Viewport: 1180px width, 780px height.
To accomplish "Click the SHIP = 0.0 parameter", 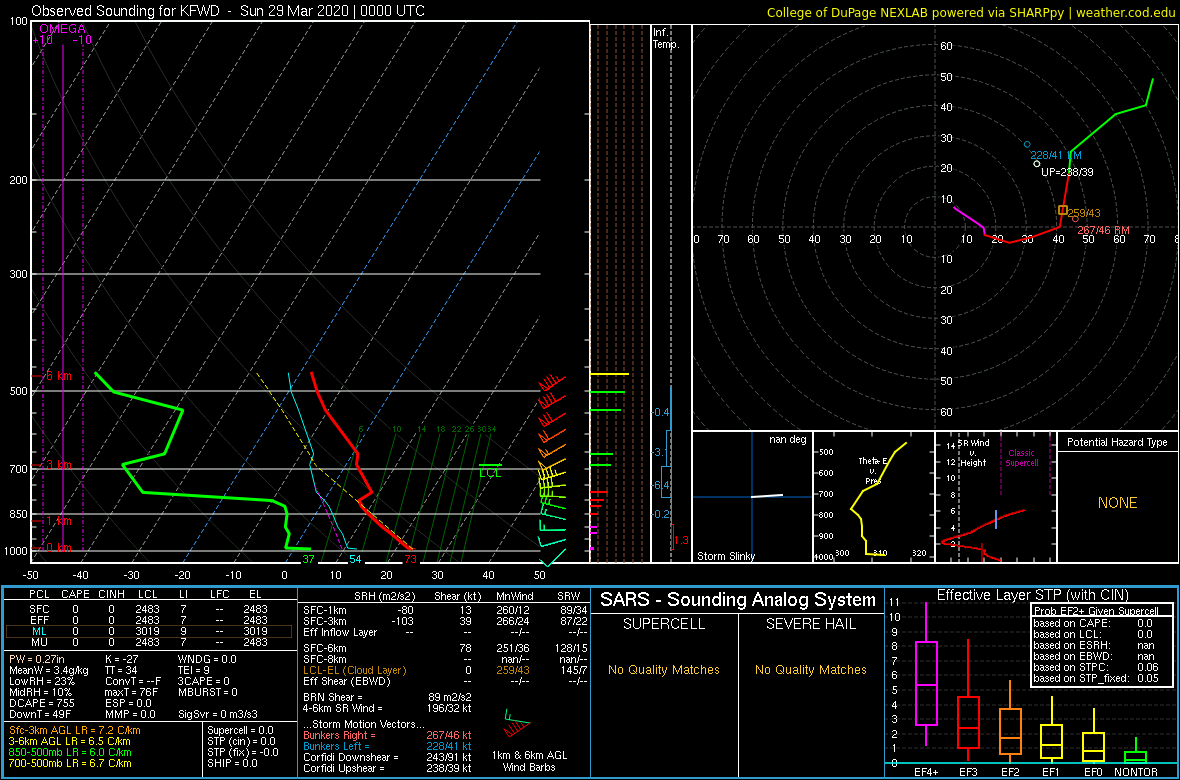I will tap(233, 762).
